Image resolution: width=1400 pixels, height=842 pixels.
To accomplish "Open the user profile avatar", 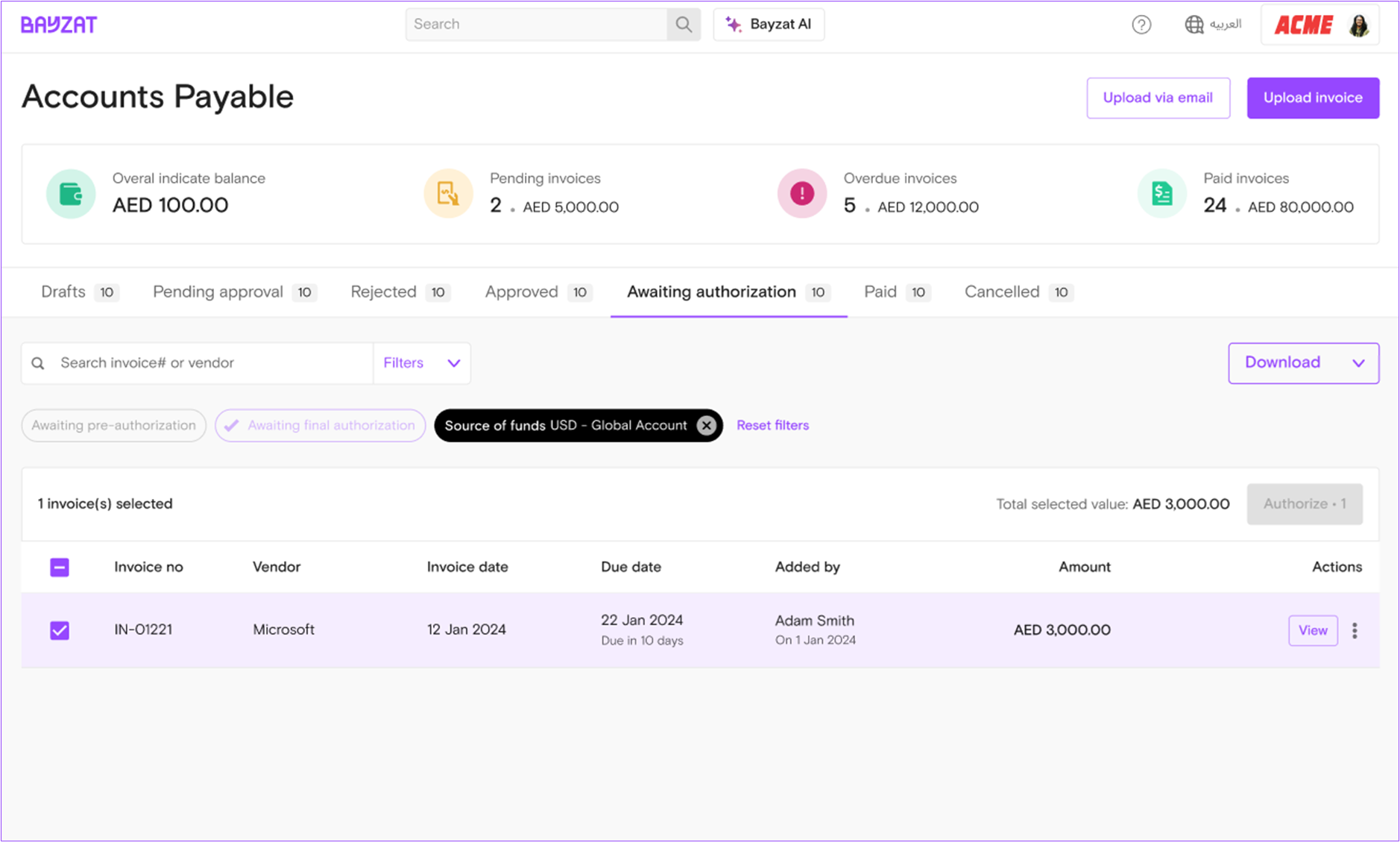I will [1359, 25].
